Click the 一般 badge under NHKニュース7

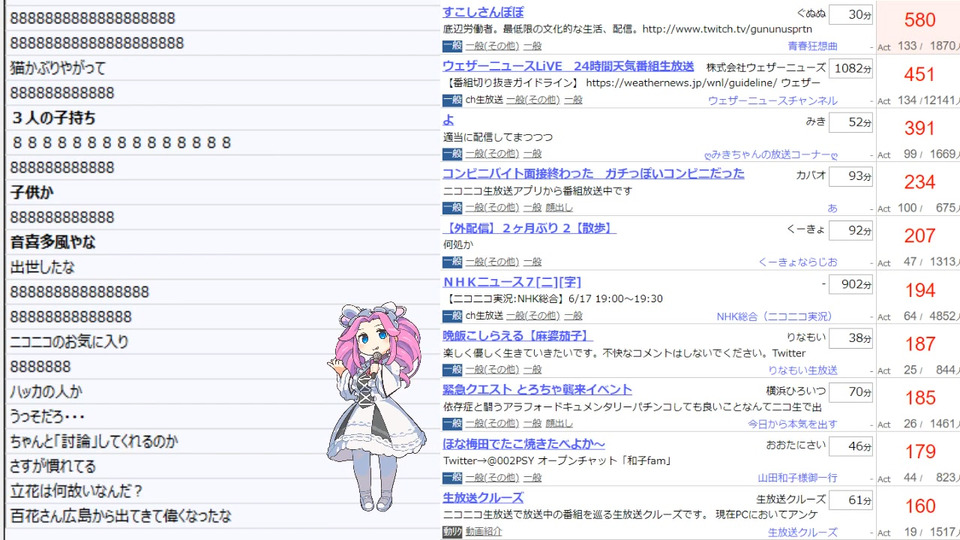coord(452,316)
